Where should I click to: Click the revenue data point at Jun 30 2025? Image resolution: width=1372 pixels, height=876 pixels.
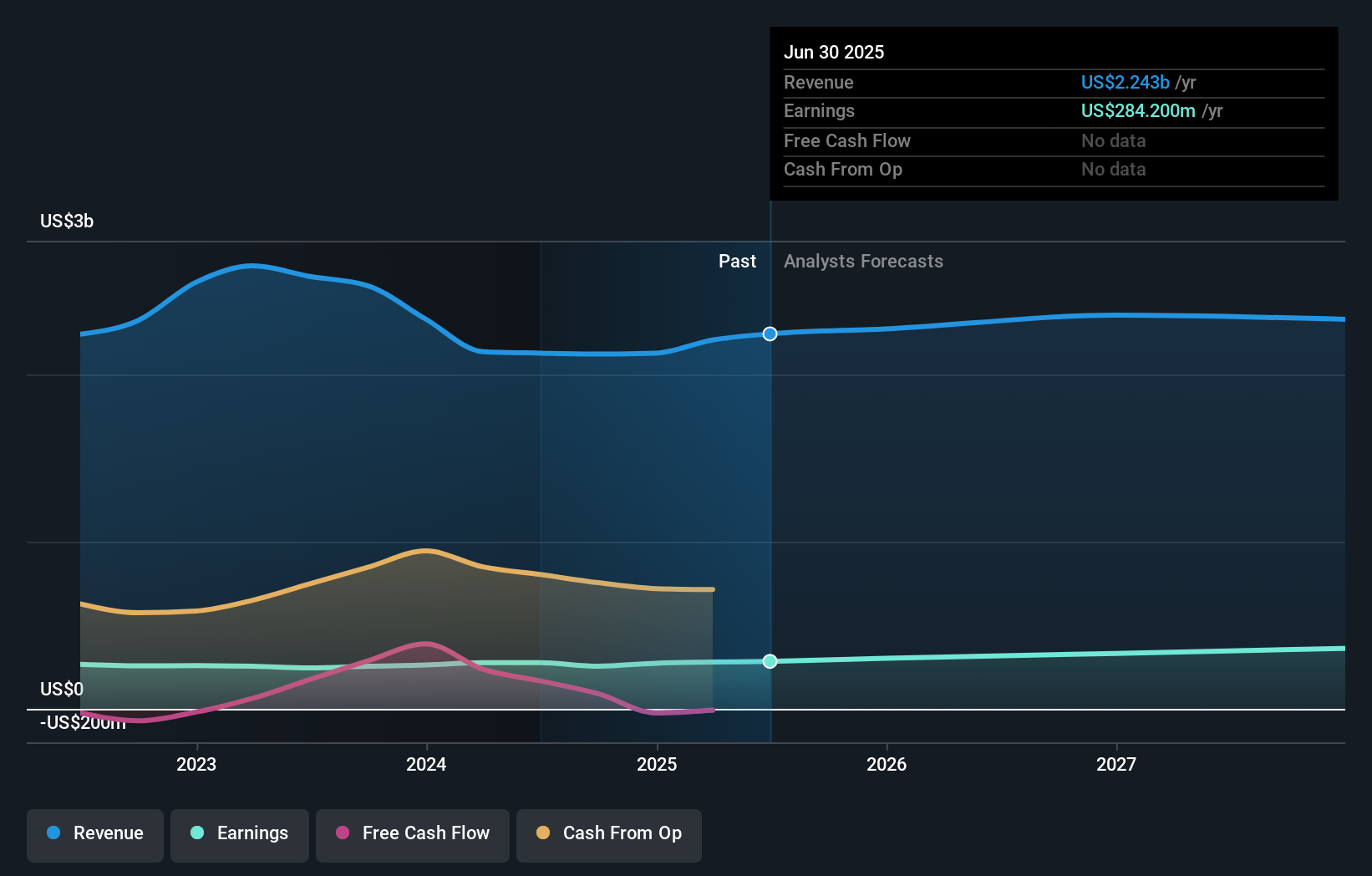[x=770, y=334]
